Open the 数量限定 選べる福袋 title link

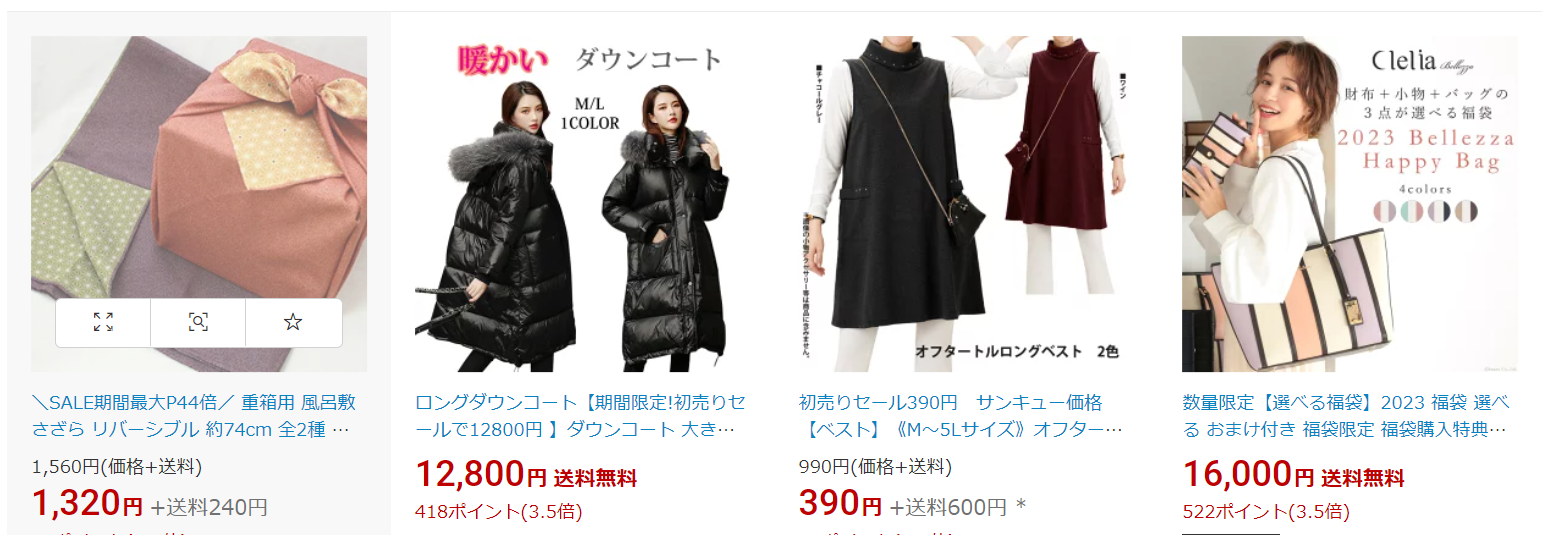[x=1346, y=416]
